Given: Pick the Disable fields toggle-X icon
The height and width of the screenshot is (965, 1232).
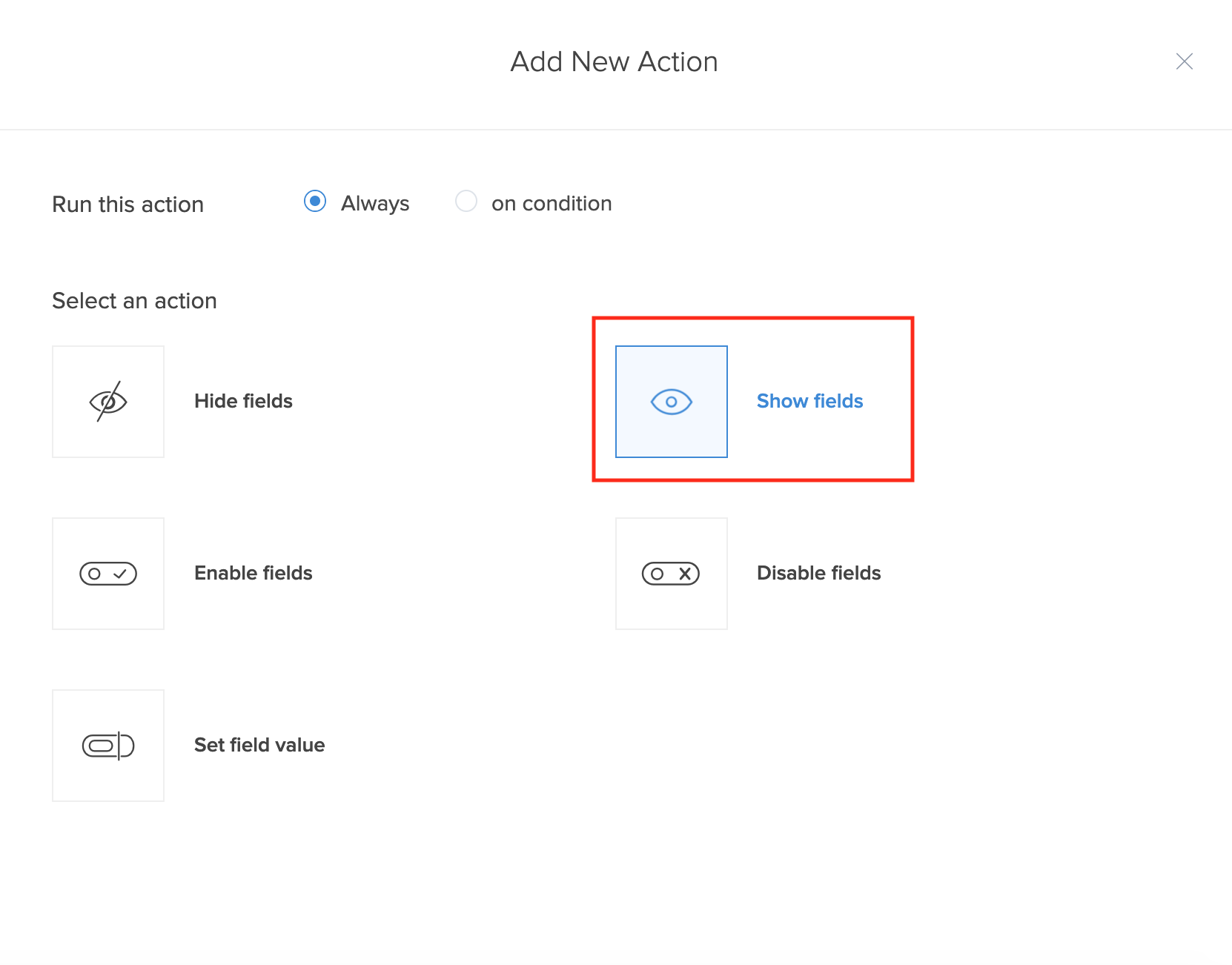Looking at the screenshot, I should tap(671, 574).
